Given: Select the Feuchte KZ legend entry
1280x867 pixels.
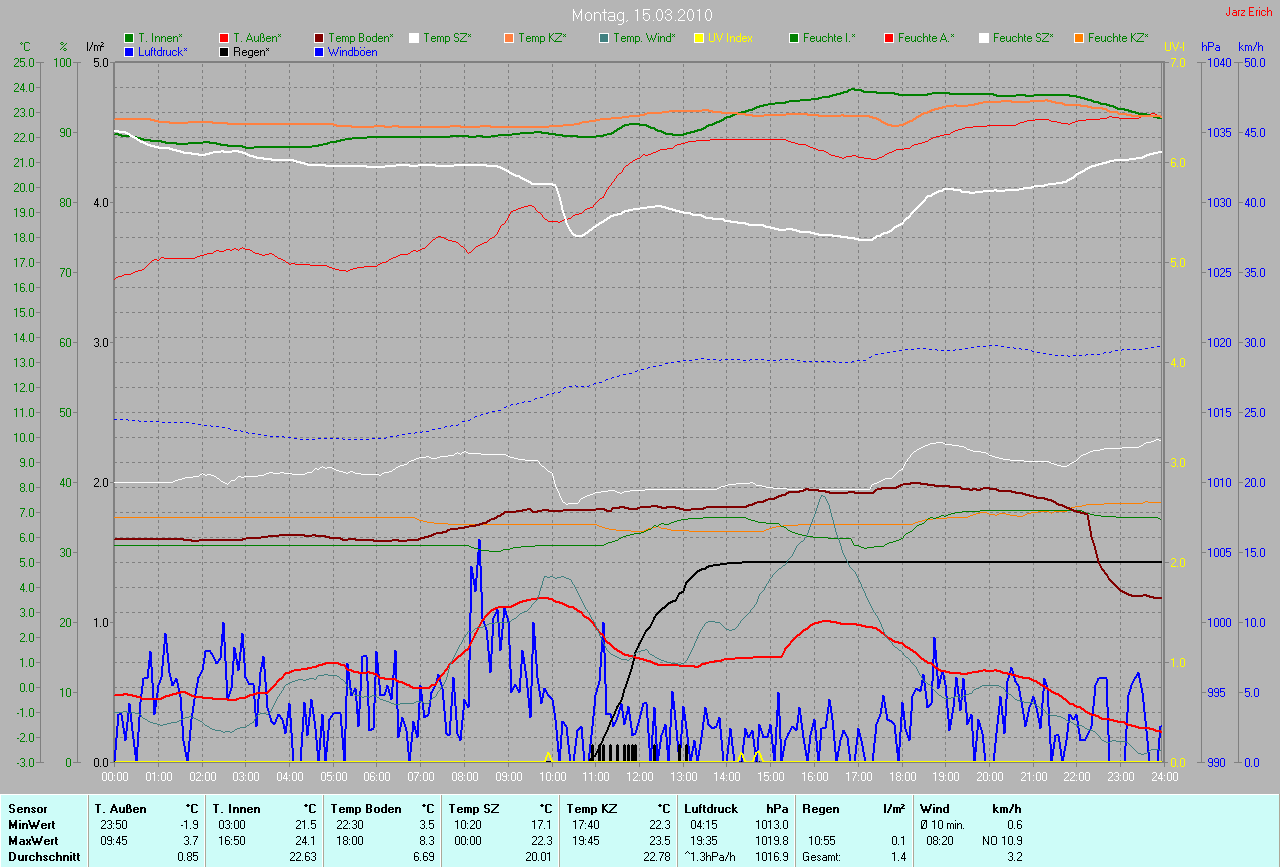Looking at the screenshot, I should (x=1119, y=38).
